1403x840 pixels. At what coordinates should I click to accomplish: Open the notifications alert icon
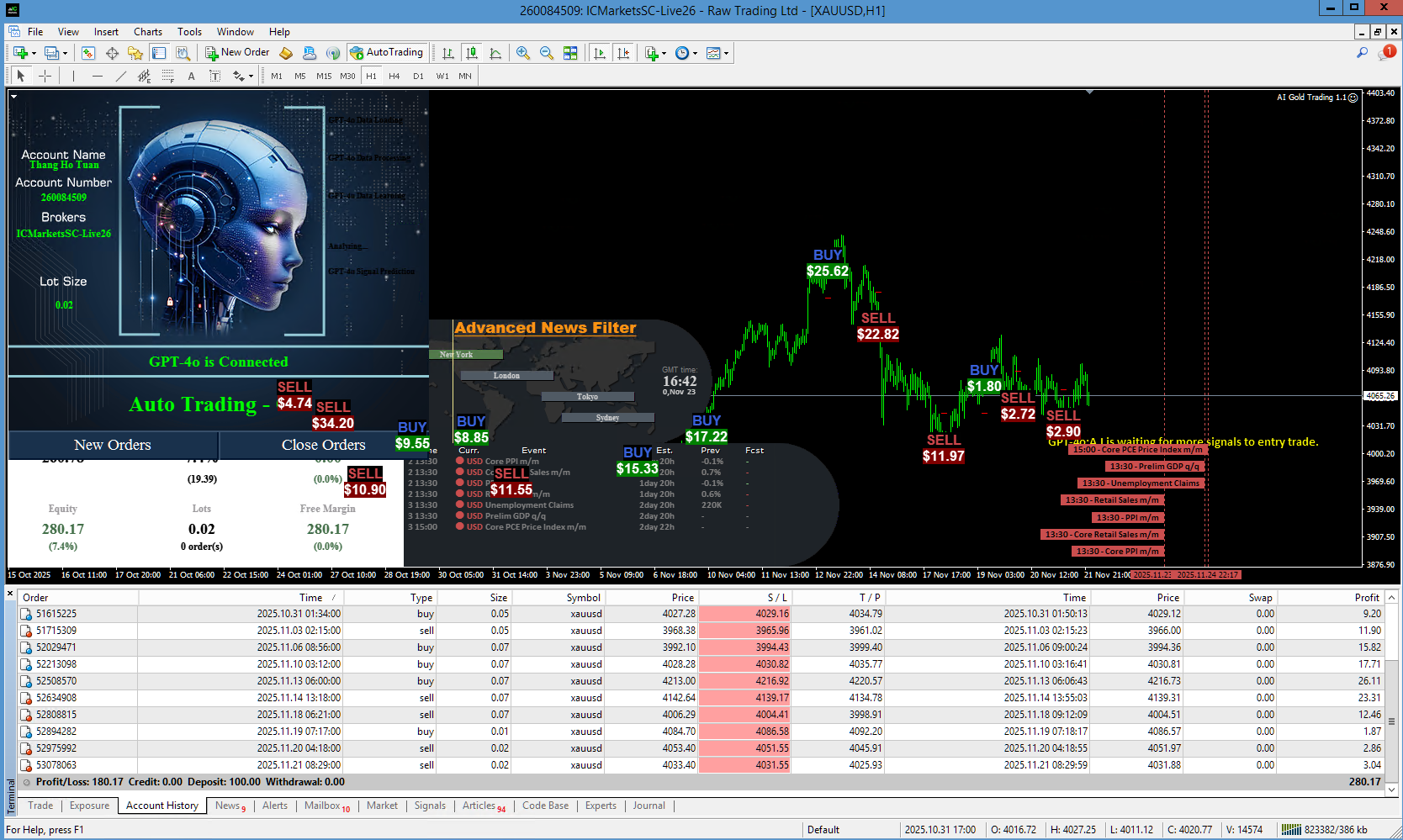1387,52
